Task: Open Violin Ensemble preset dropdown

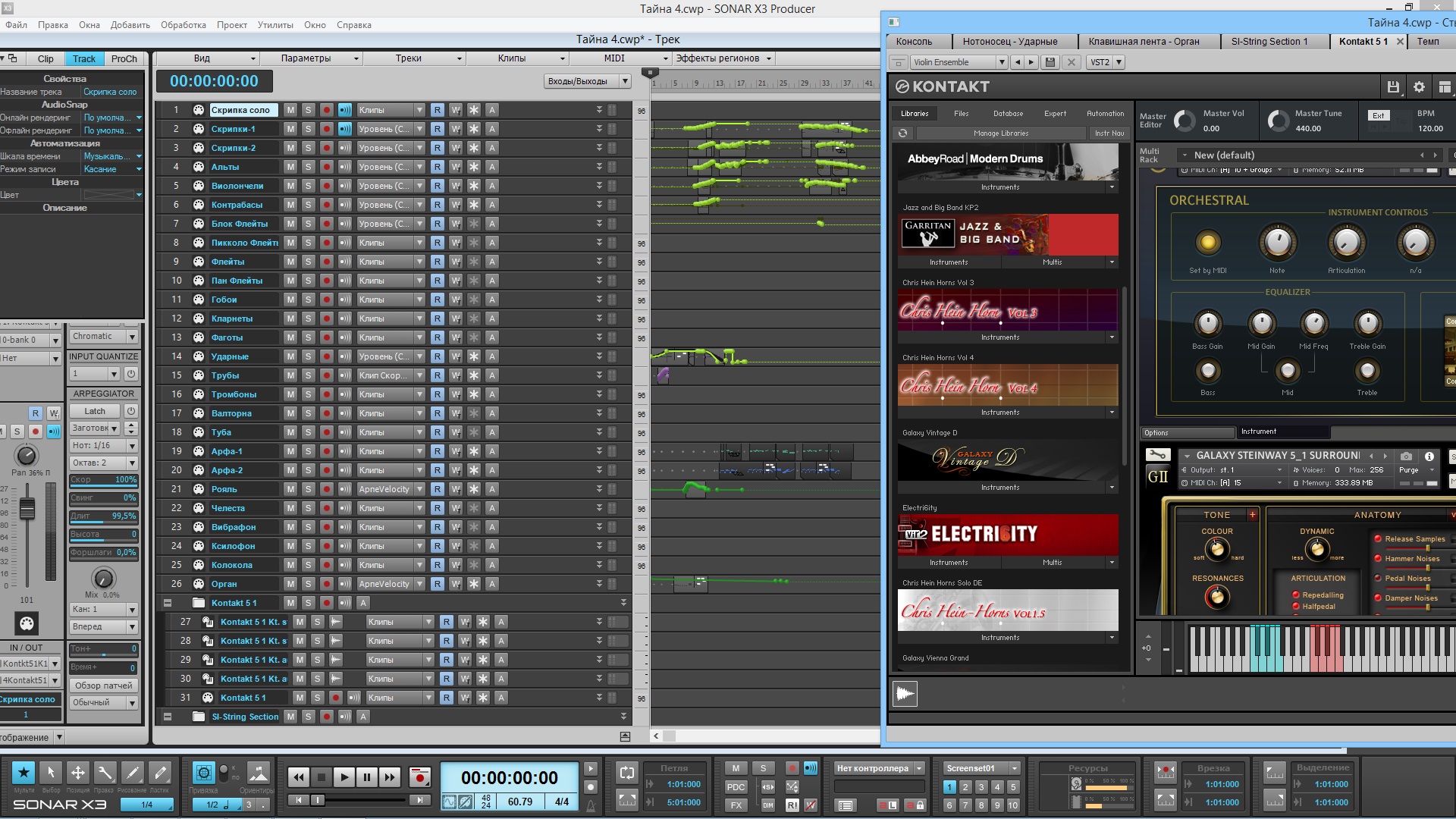Action: click(x=1001, y=62)
